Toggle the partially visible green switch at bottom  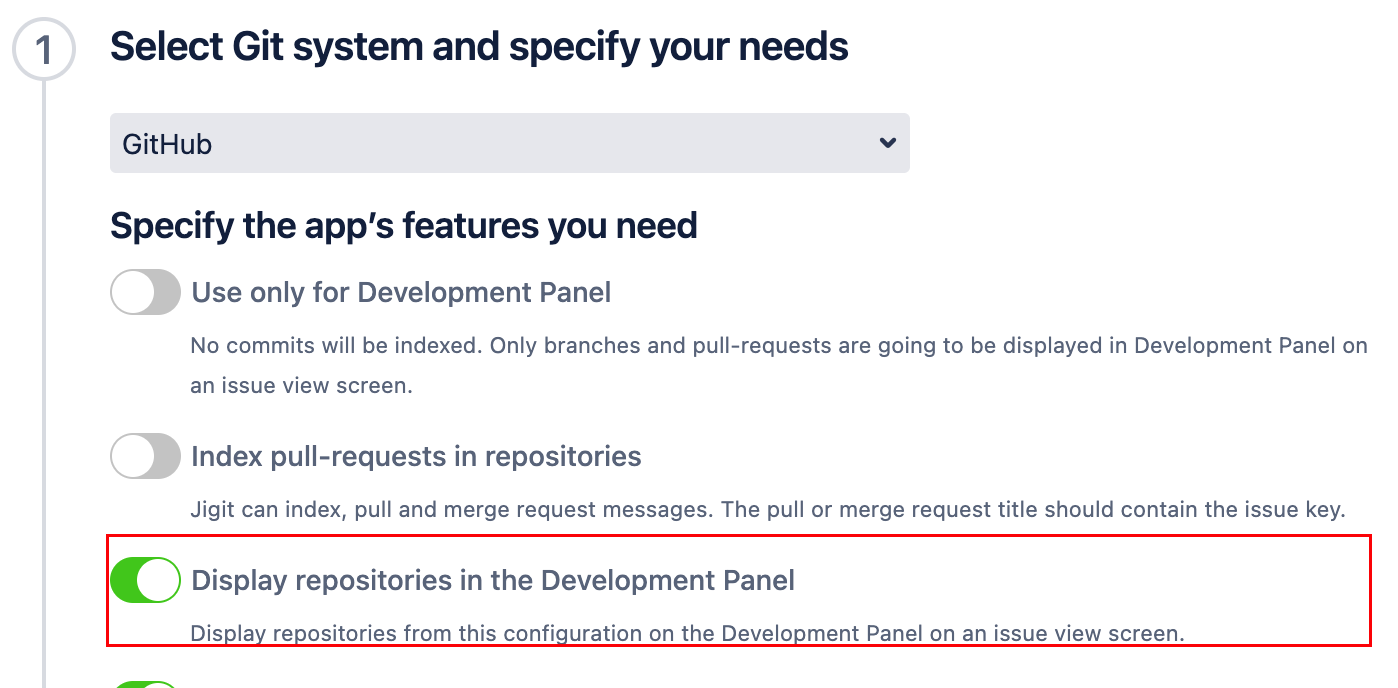coord(145,682)
